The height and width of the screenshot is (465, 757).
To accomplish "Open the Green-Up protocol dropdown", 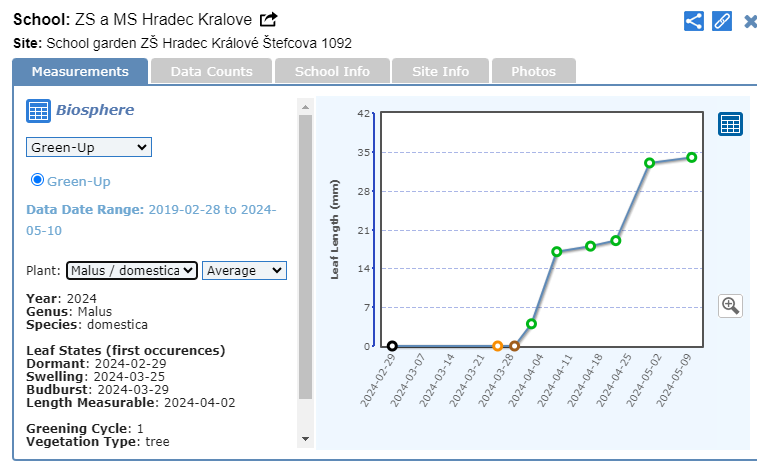I will (x=88, y=147).
